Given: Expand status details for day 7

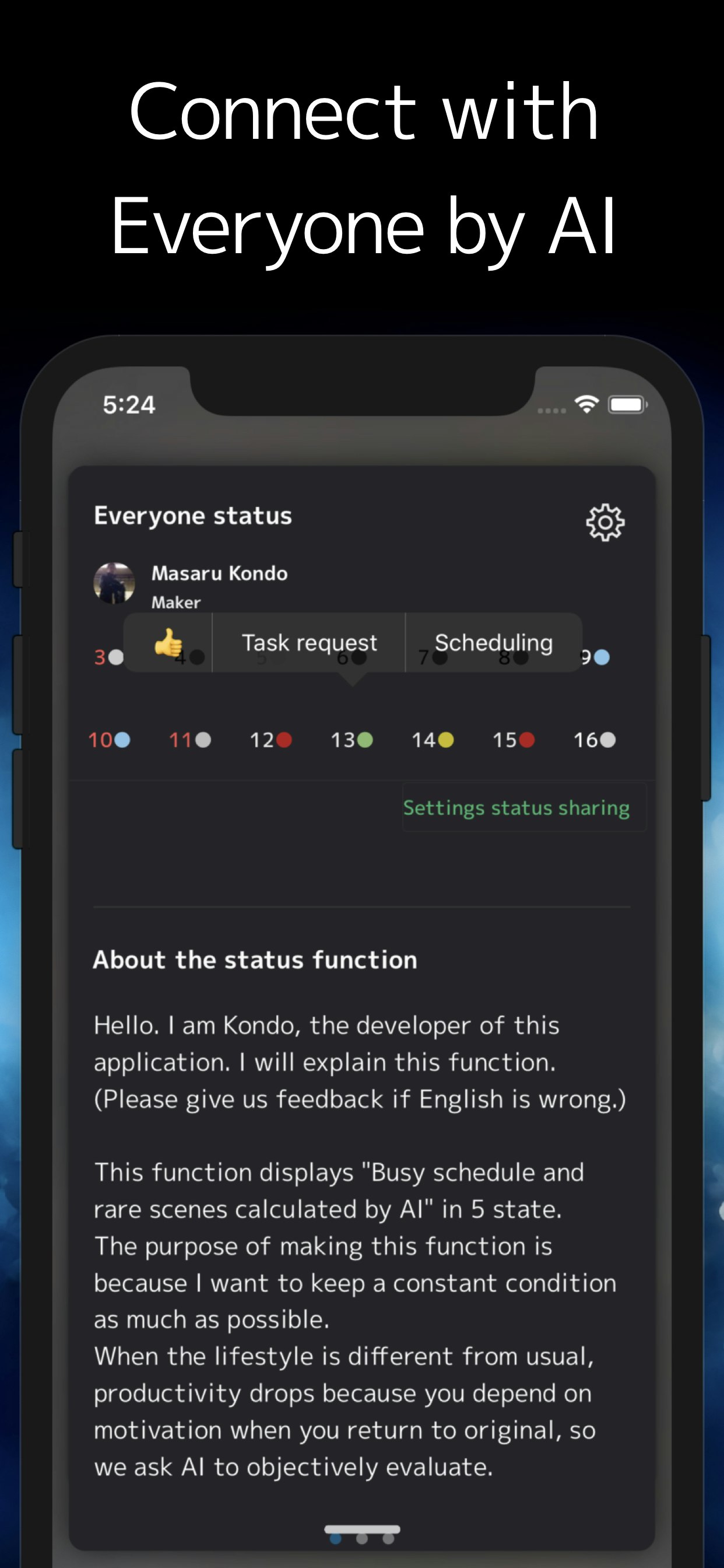Looking at the screenshot, I should click(x=439, y=659).
